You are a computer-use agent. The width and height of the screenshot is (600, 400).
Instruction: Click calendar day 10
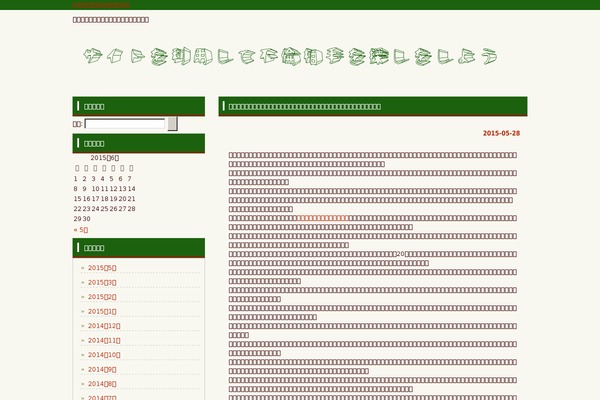coord(95,189)
